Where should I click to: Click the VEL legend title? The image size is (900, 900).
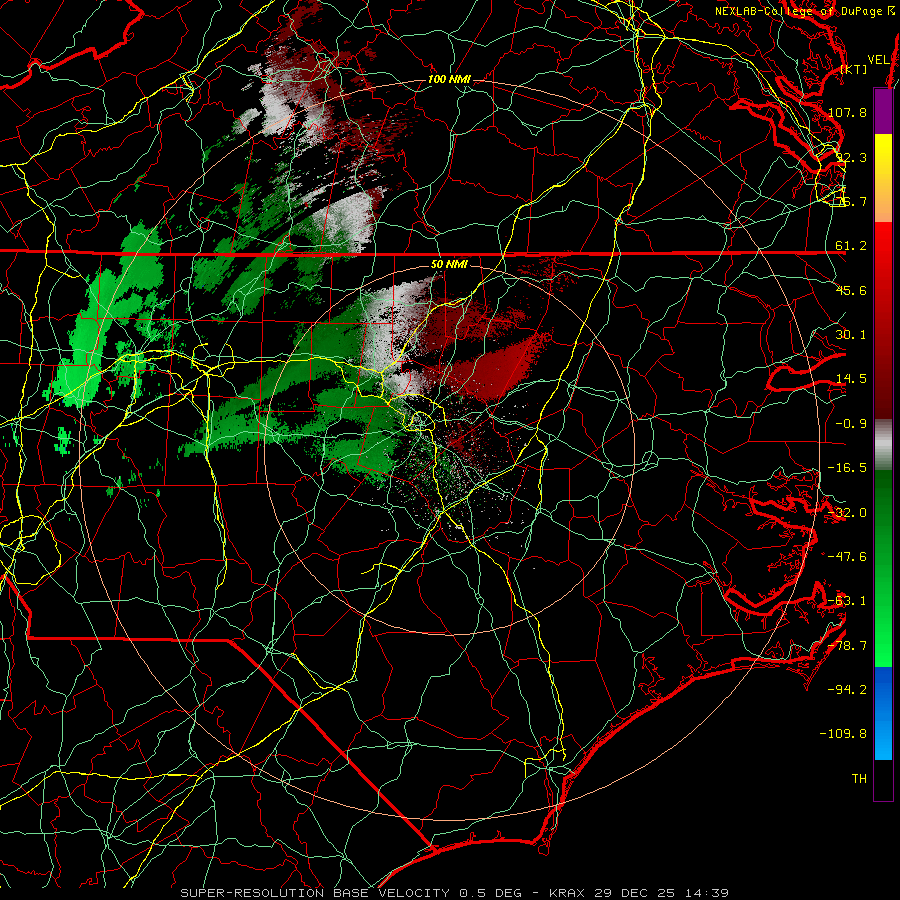[878, 60]
